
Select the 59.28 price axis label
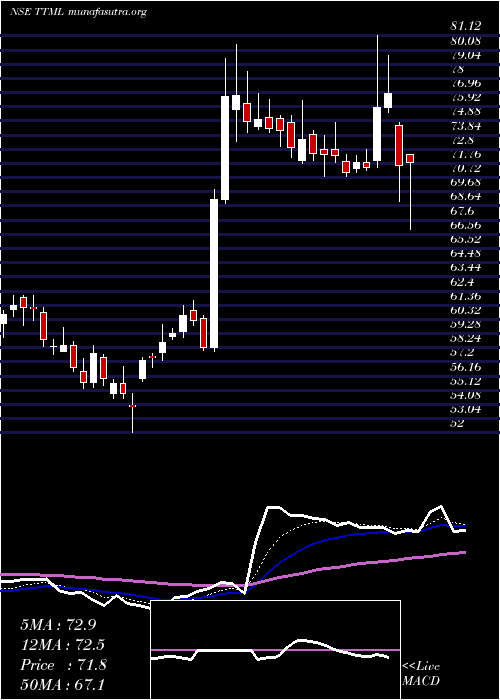pyautogui.click(x=465, y=325)
